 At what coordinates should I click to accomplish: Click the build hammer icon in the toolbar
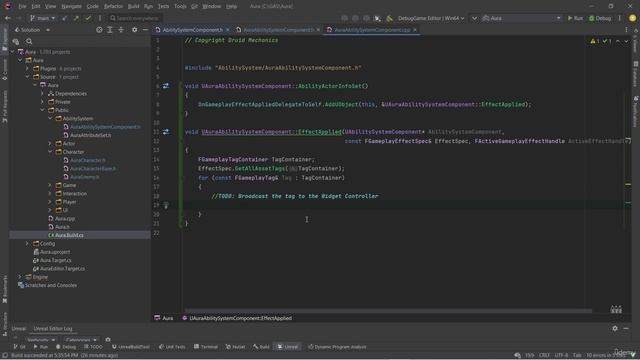pos(390,18)
